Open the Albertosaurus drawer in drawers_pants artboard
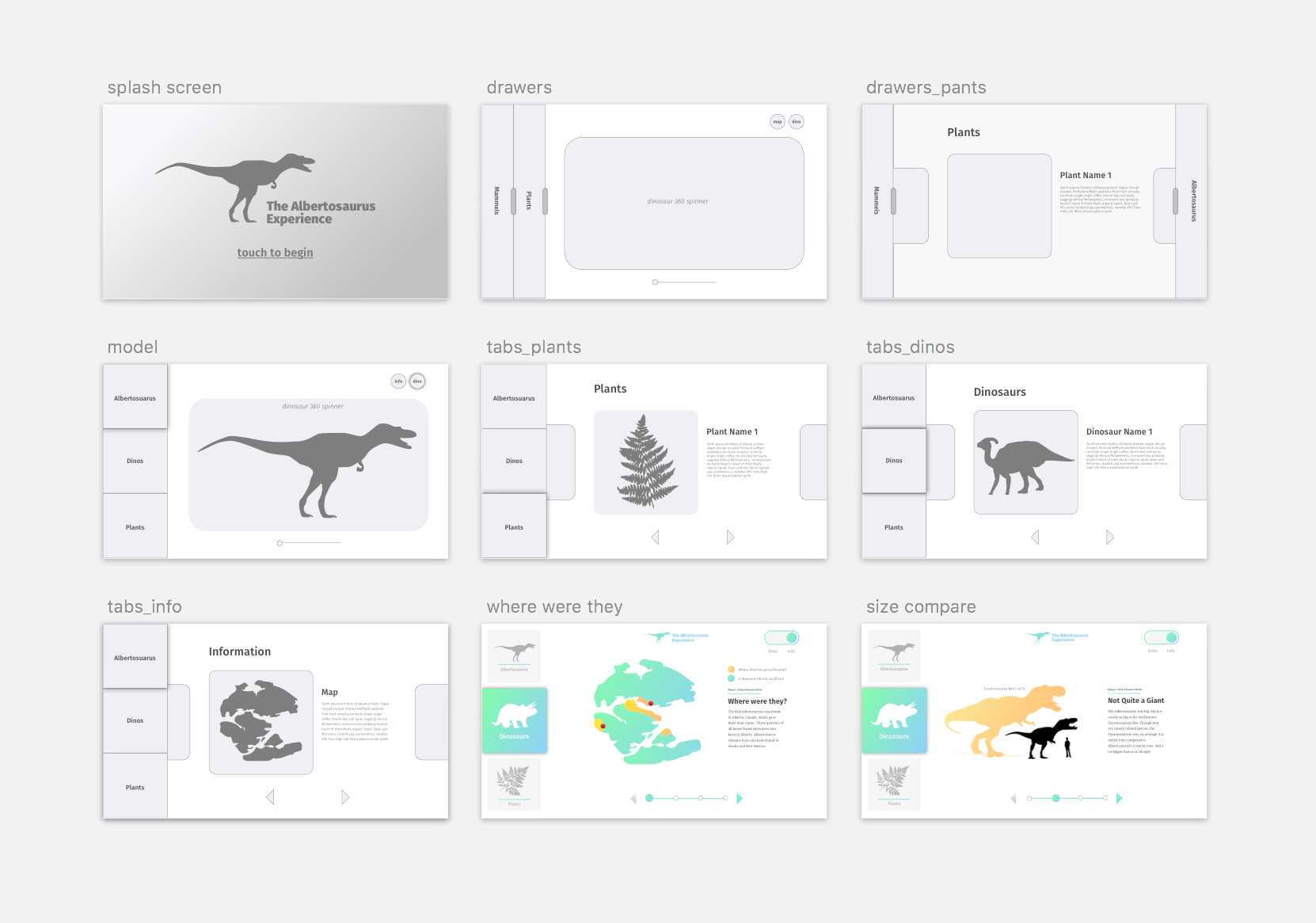 pos(1192,201)
